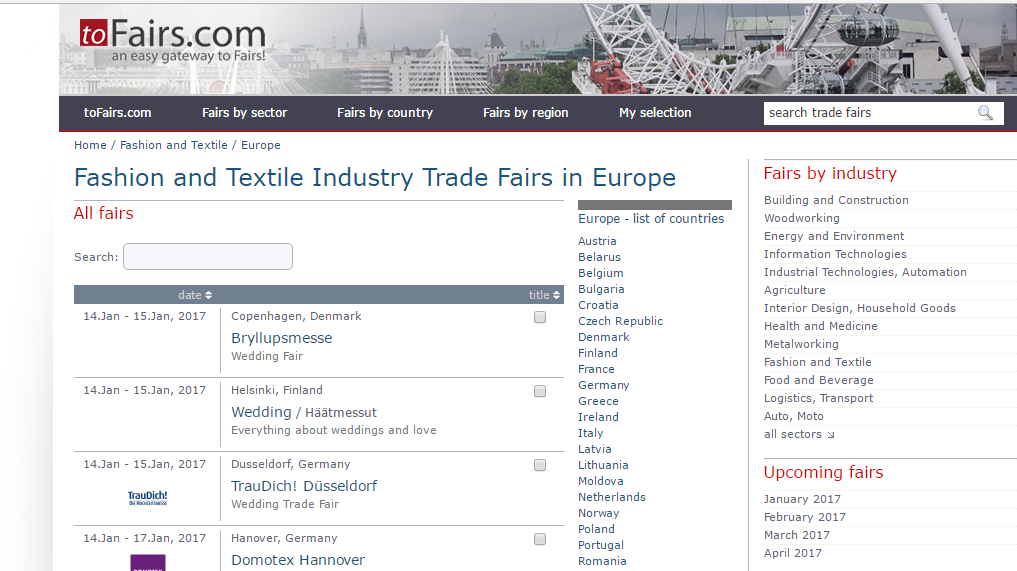Open Fairs by sector menu
Viewport: 1017px width, 571px height.
pos(245,113)
